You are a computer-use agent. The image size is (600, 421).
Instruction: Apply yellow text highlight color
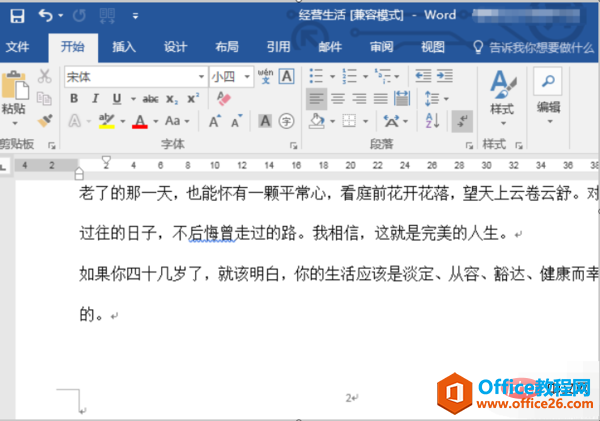point(107,121)
